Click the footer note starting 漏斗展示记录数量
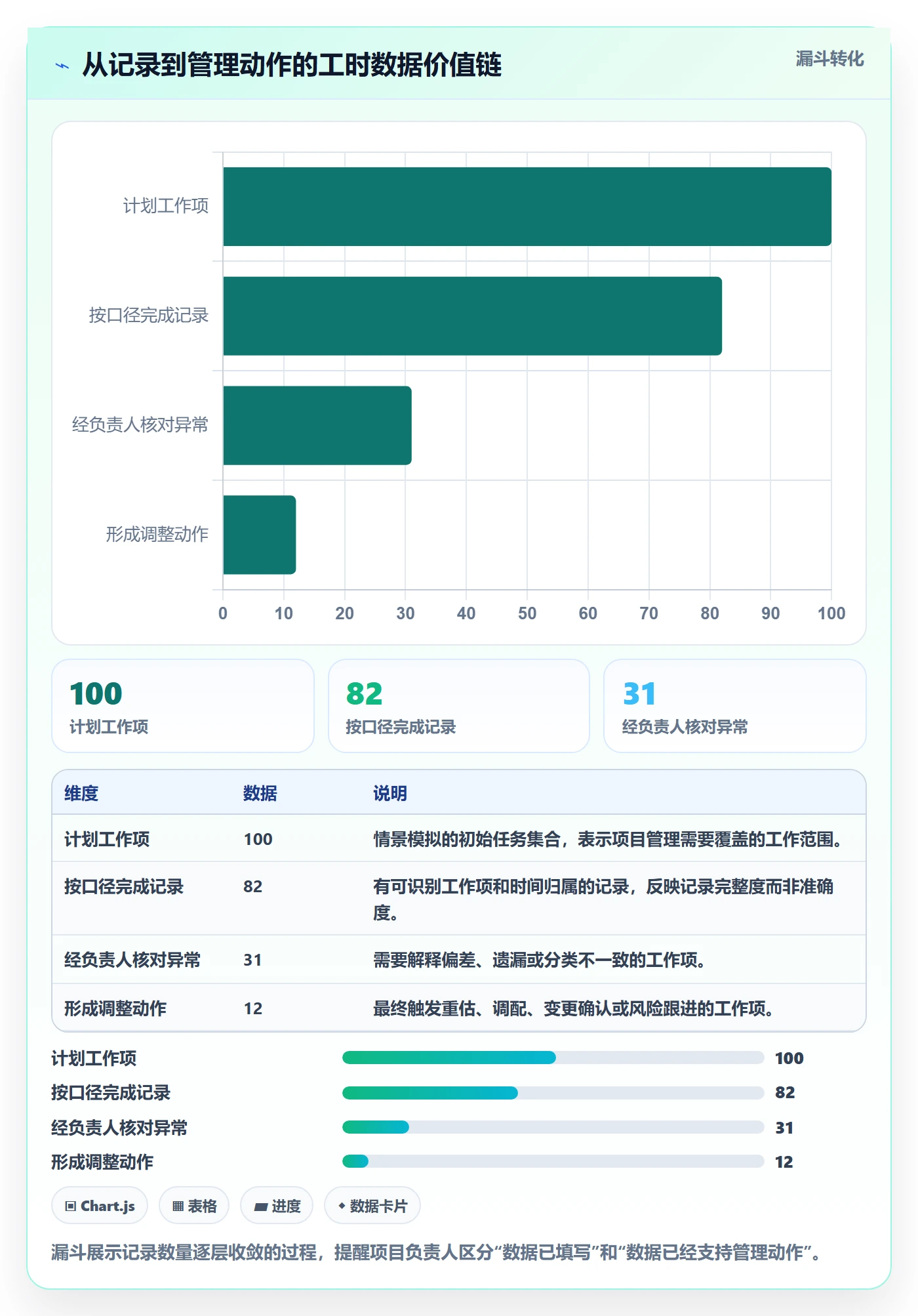Image resolution: width=918 pixels, height=1316 pixels. pyautogui.click(x=436, y=1252)
